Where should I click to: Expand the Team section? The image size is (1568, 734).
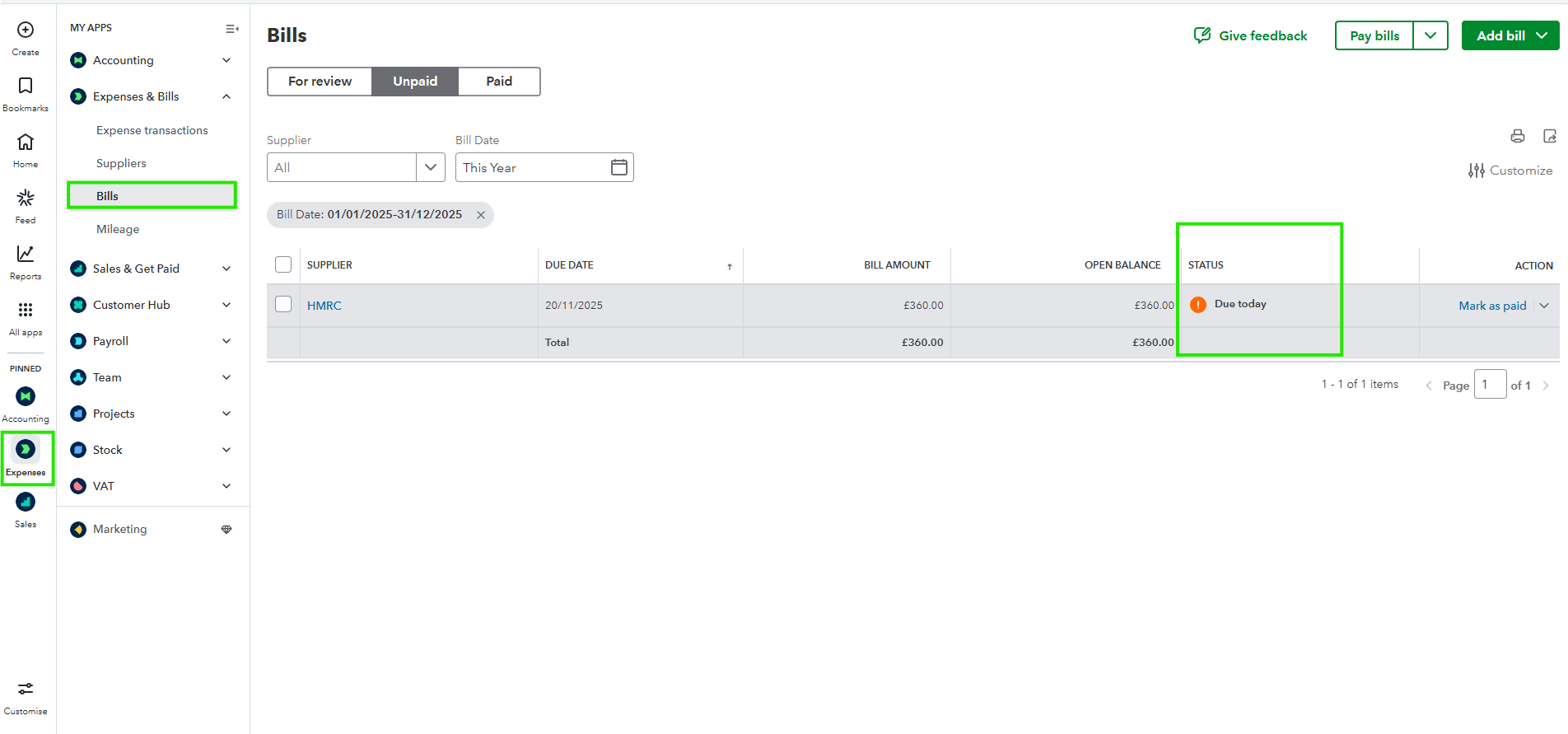tap(226, 377)
